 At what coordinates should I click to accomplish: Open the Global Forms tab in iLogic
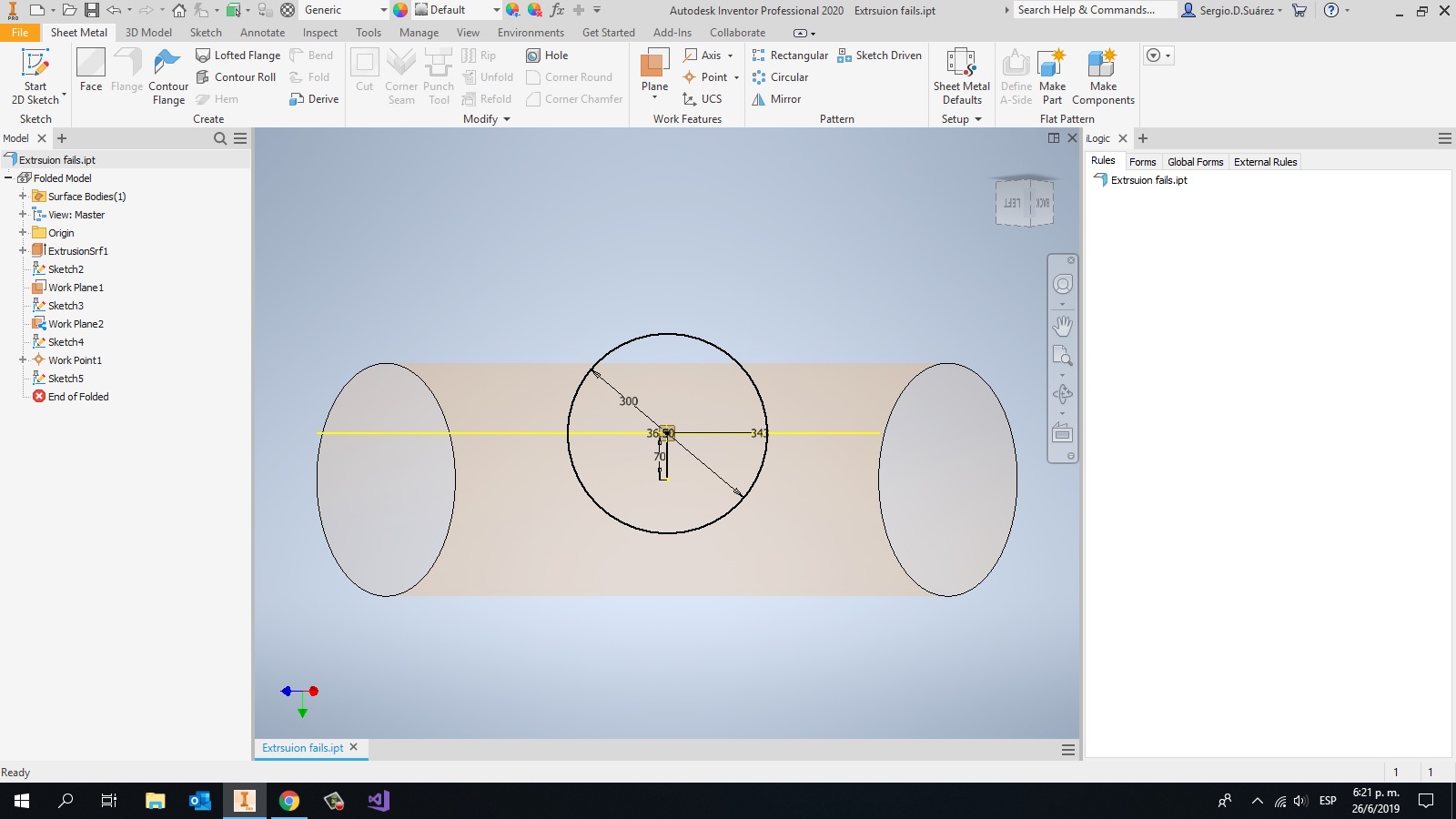[x=1195, y=162]
